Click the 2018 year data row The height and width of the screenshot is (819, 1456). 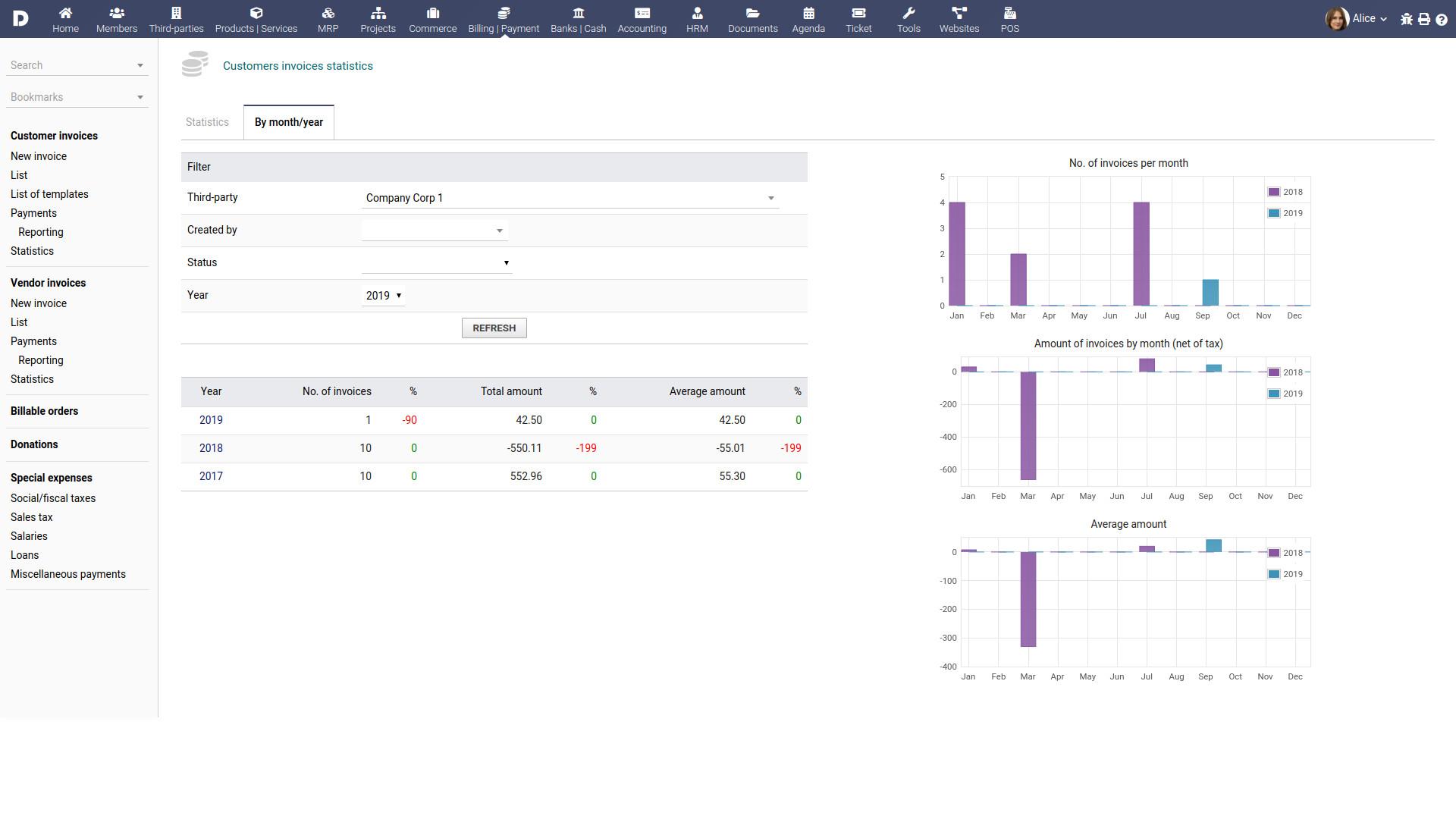click(210, 447)
